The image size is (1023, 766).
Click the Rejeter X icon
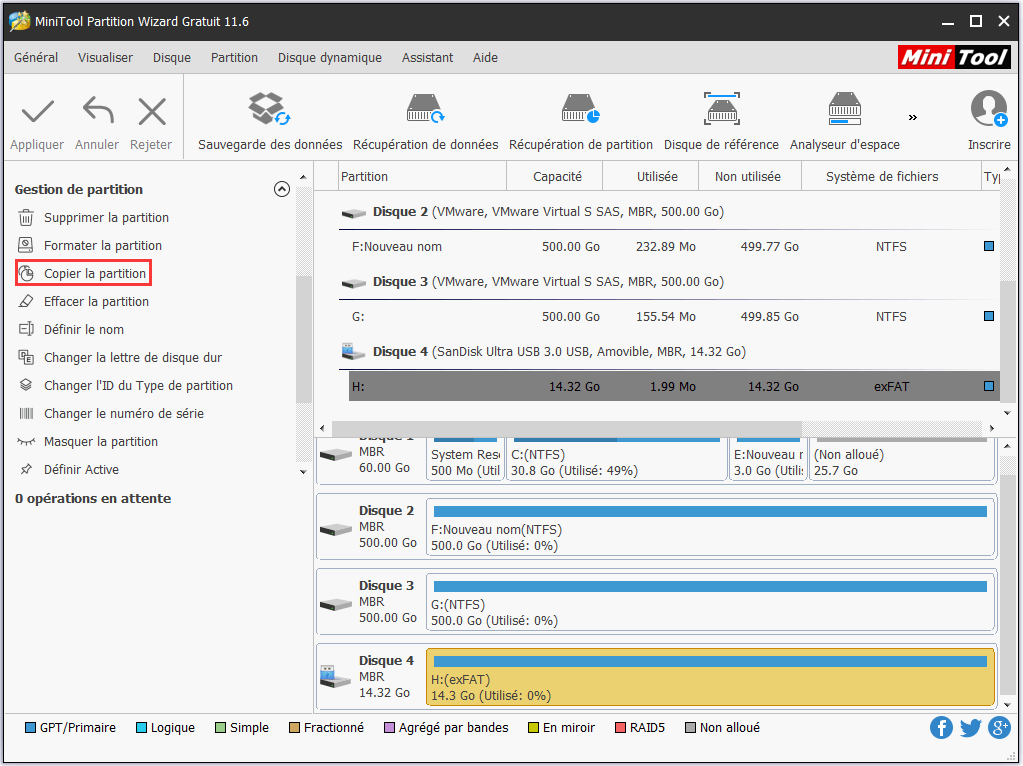point(151,111)
